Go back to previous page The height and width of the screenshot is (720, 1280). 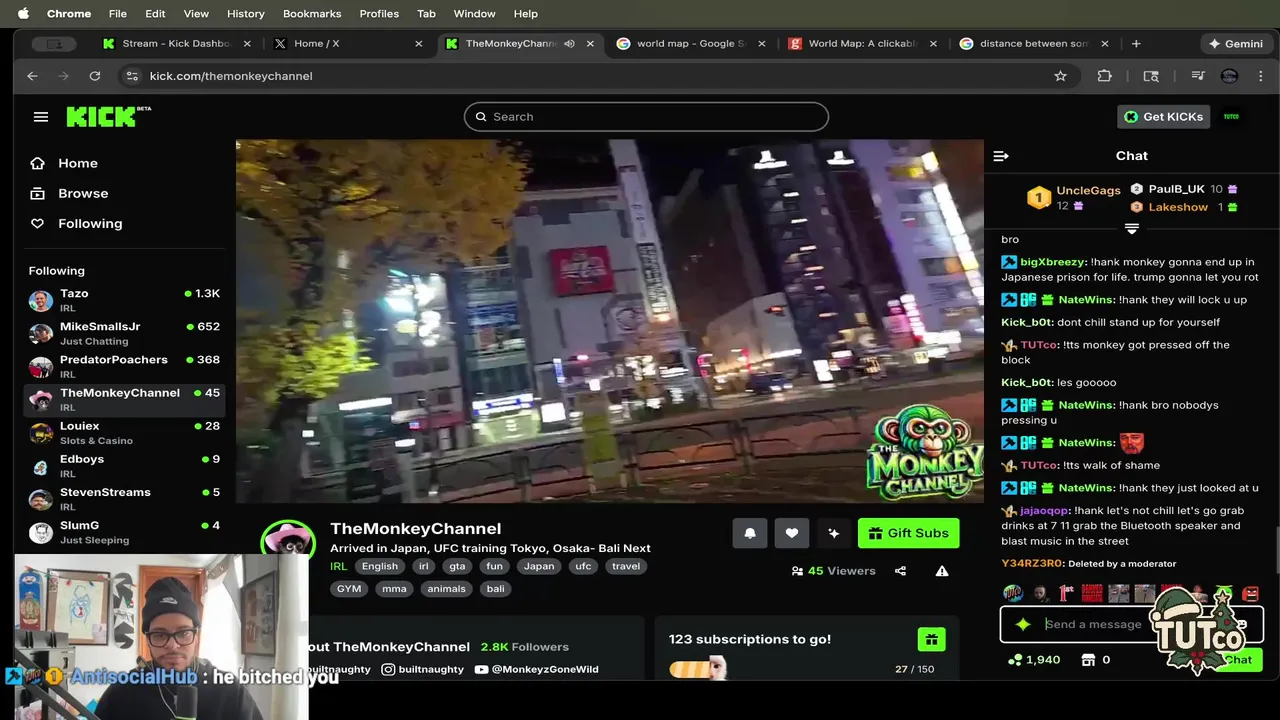coord(32,76)
